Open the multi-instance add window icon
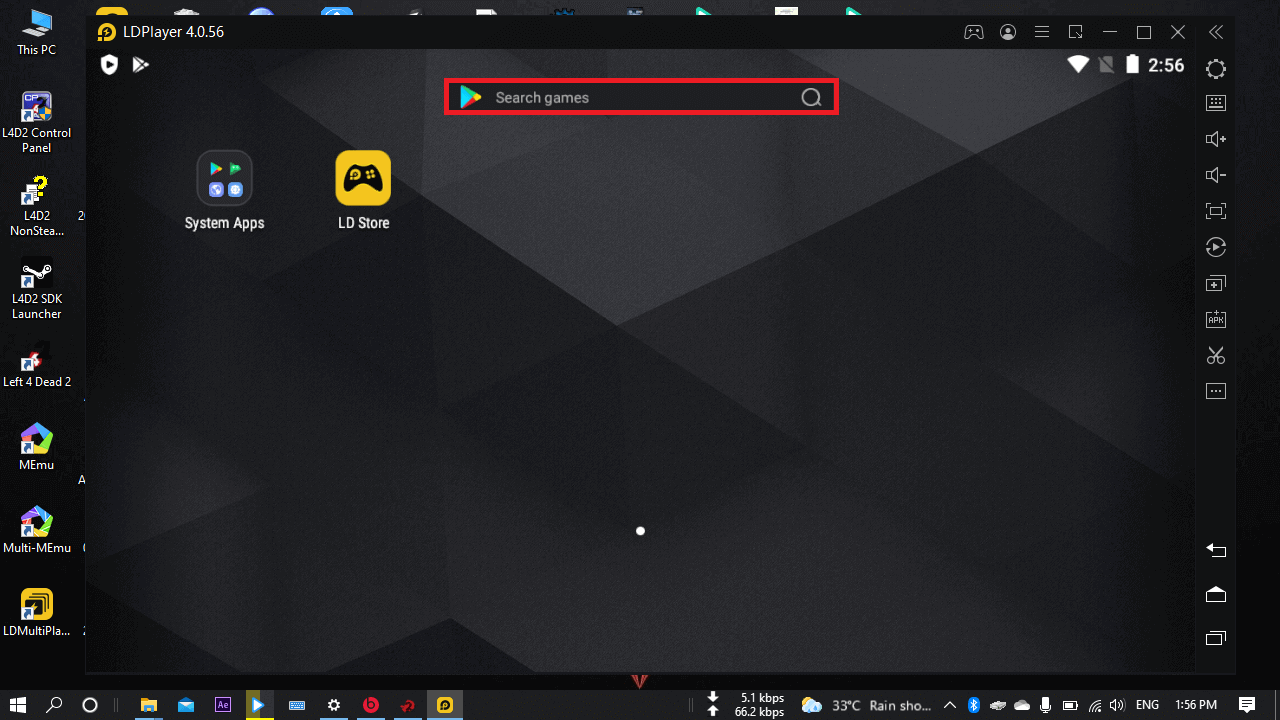 click(1216, 283)
